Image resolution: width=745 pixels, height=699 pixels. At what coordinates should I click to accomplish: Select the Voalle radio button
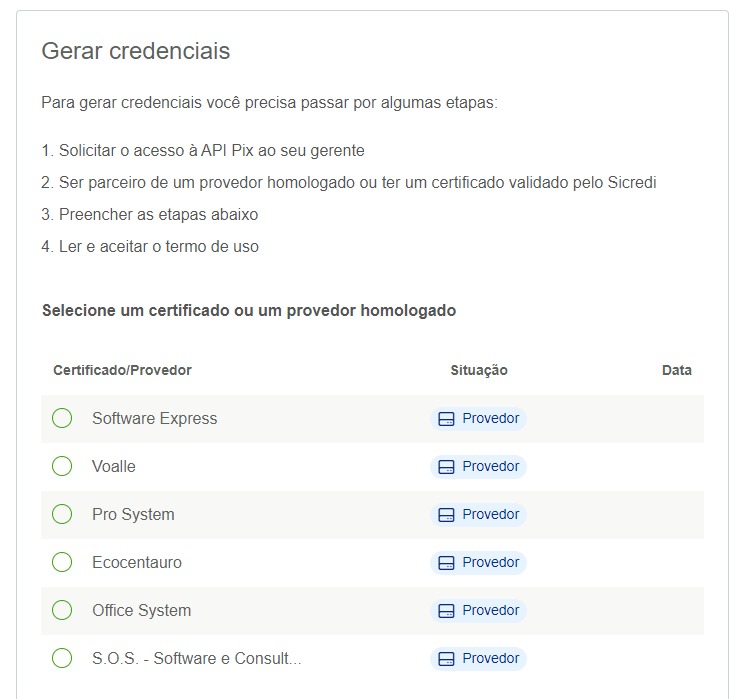(62, 466)
